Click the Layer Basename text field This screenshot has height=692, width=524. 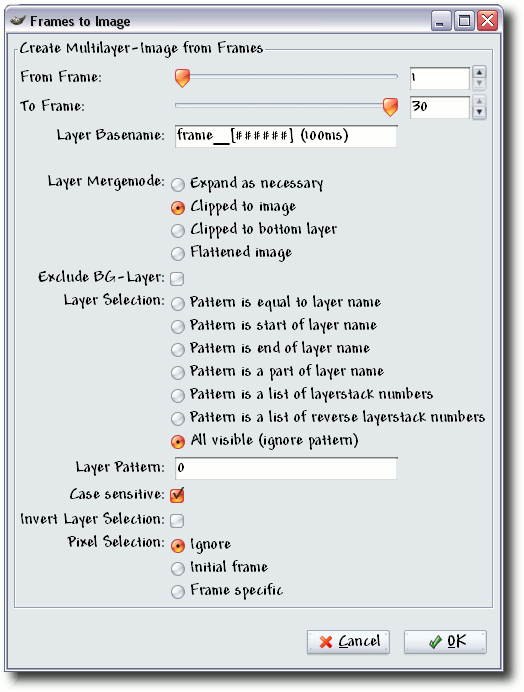[x=286, y=136]
